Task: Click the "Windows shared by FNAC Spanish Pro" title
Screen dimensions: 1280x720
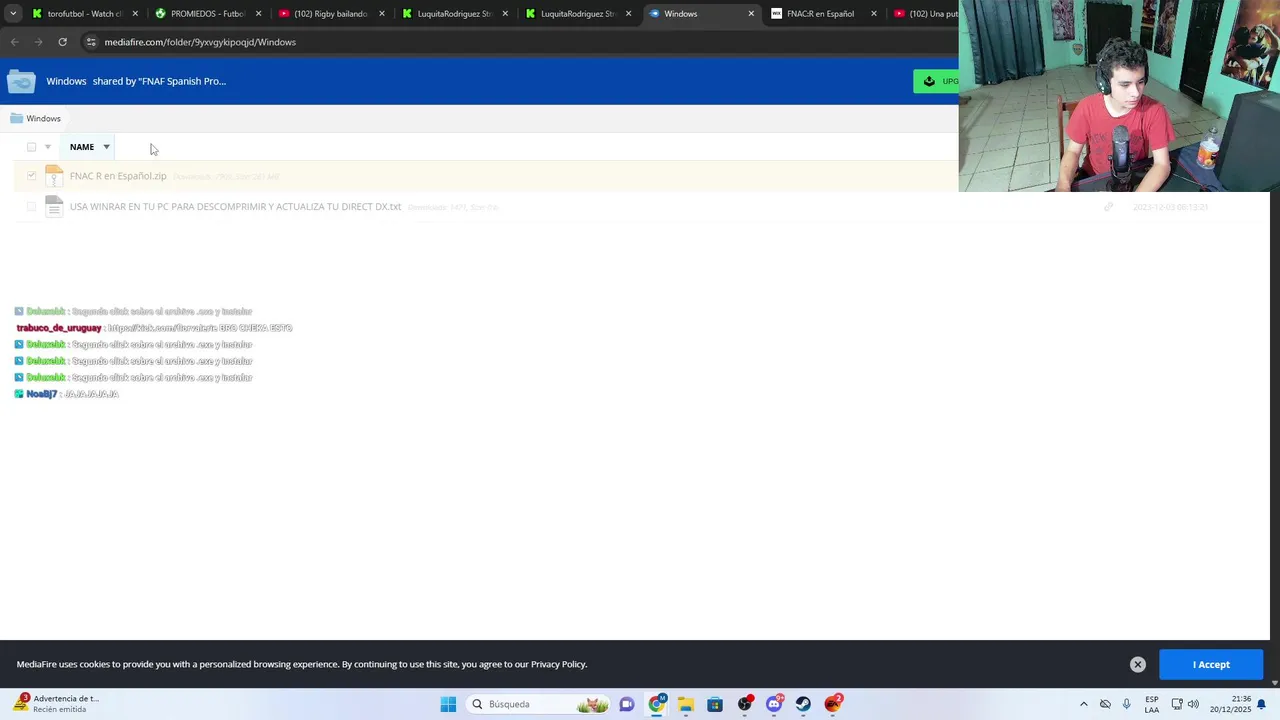Action: [x=136, y=81]
